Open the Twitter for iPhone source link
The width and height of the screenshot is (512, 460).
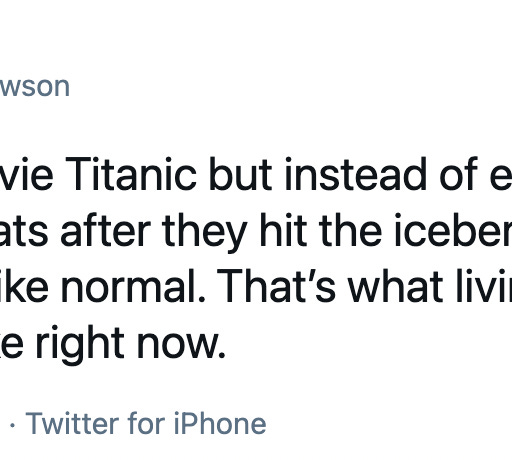146,423
